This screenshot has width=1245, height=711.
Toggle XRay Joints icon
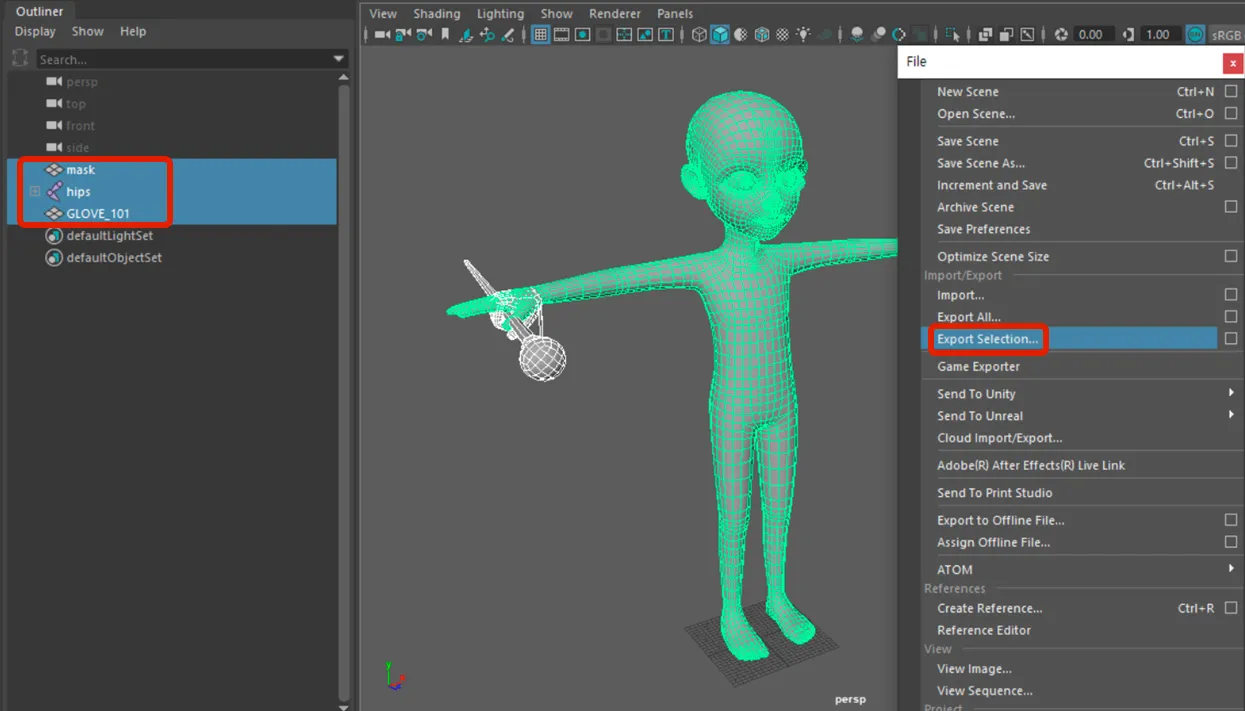tap(1027, 35)
